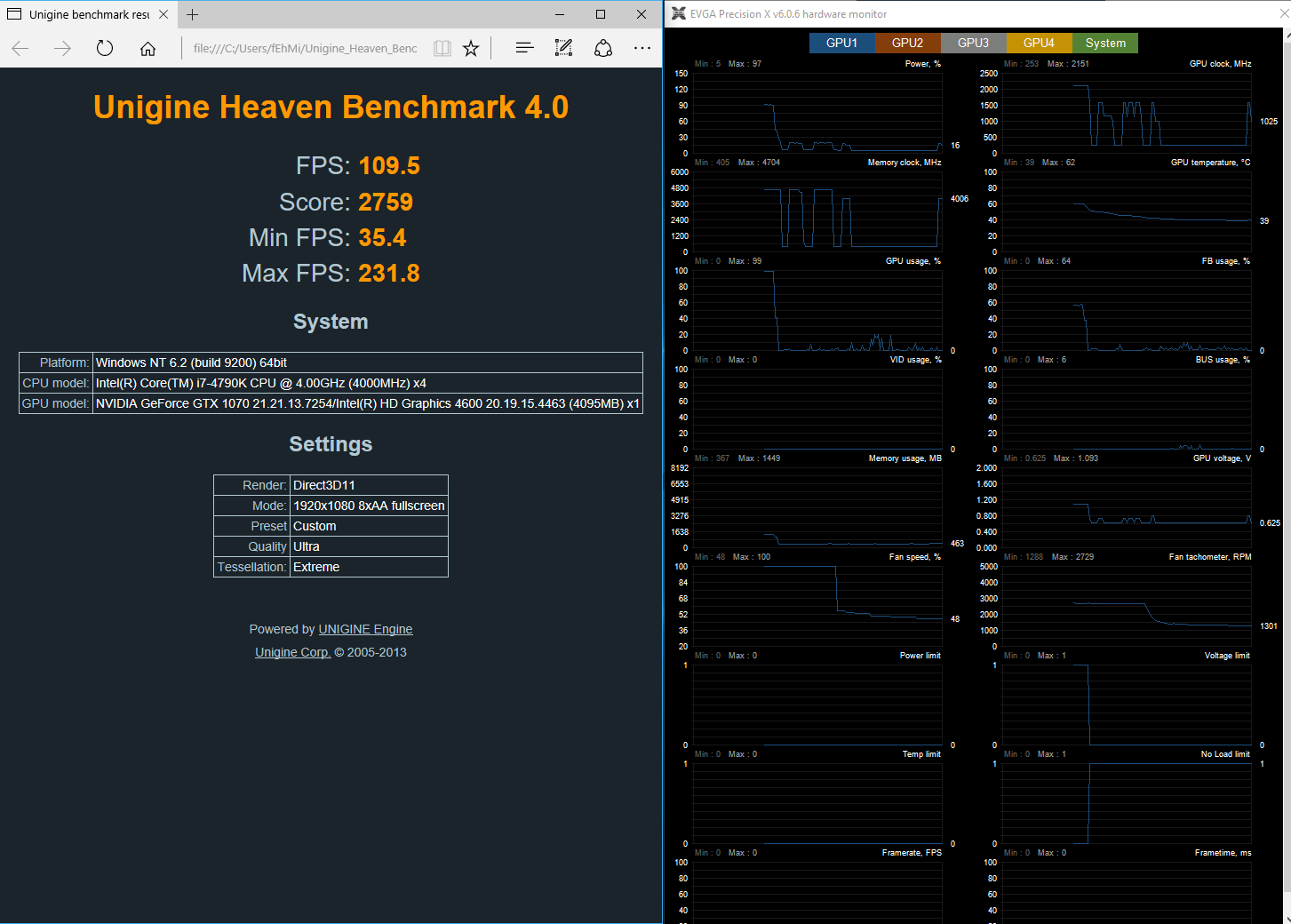Click the Unigine Heaven Benchmark 4.0 heading

point(331,107)
